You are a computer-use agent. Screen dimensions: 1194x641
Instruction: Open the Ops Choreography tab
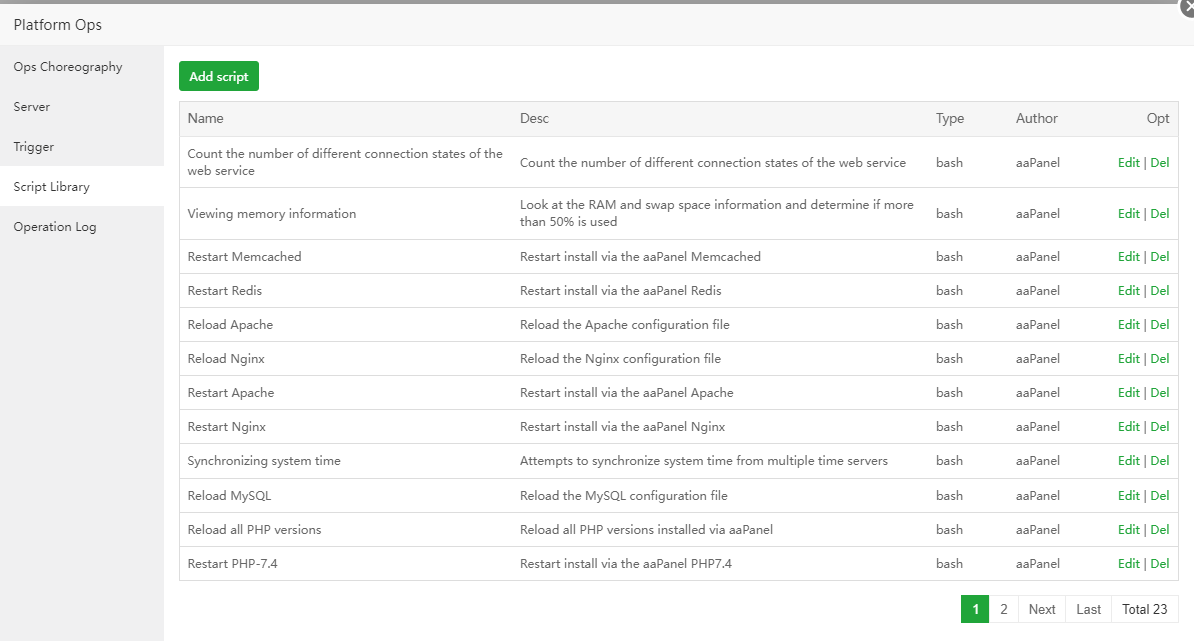click(x=68, y=67)
